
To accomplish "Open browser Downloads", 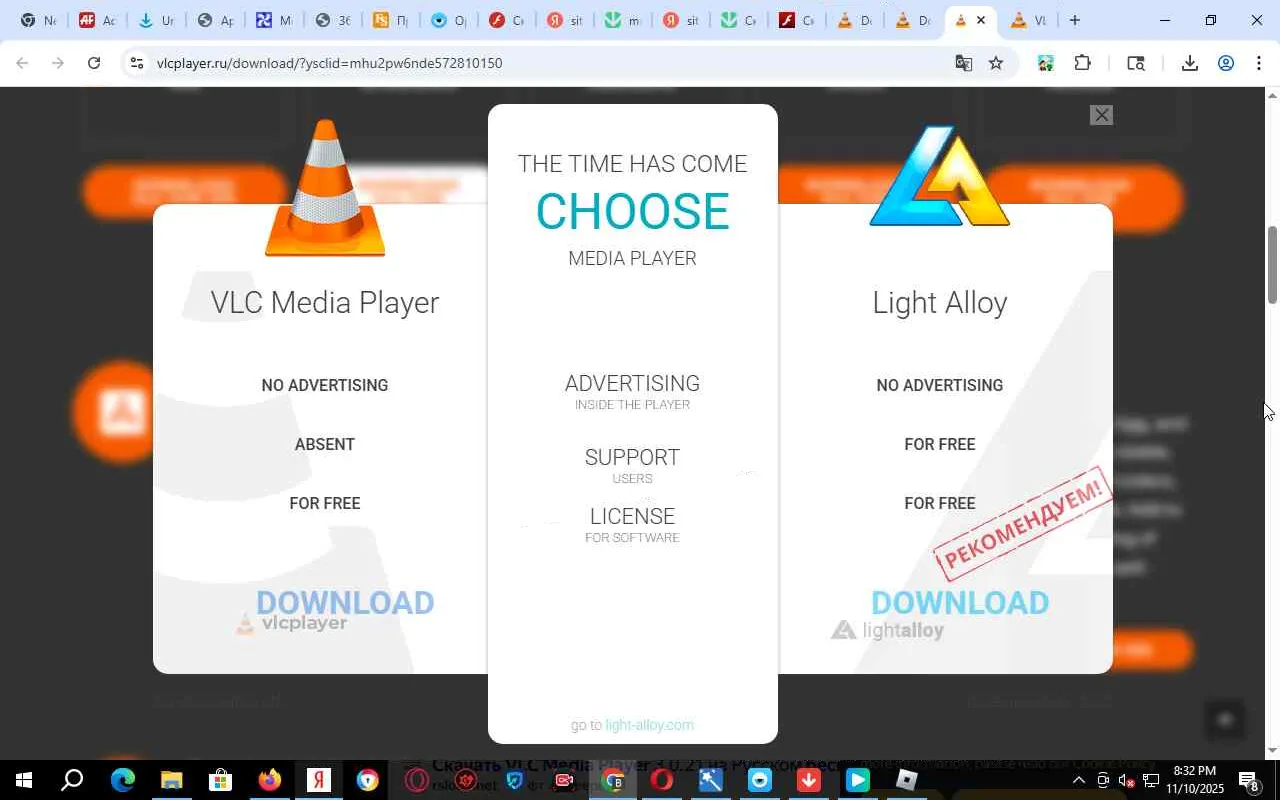I will [x=1190, y=63].
